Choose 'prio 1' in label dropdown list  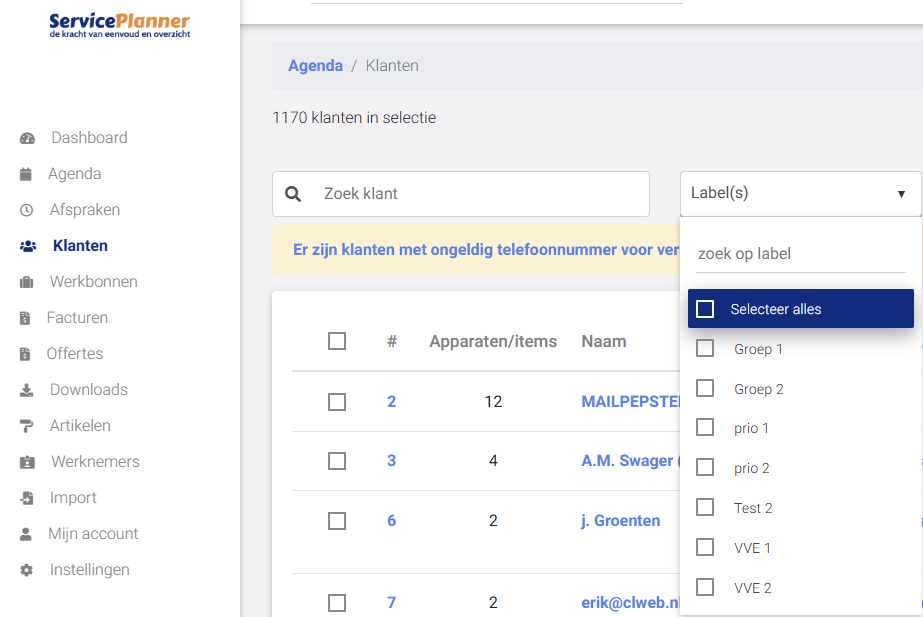coord(751,428)
